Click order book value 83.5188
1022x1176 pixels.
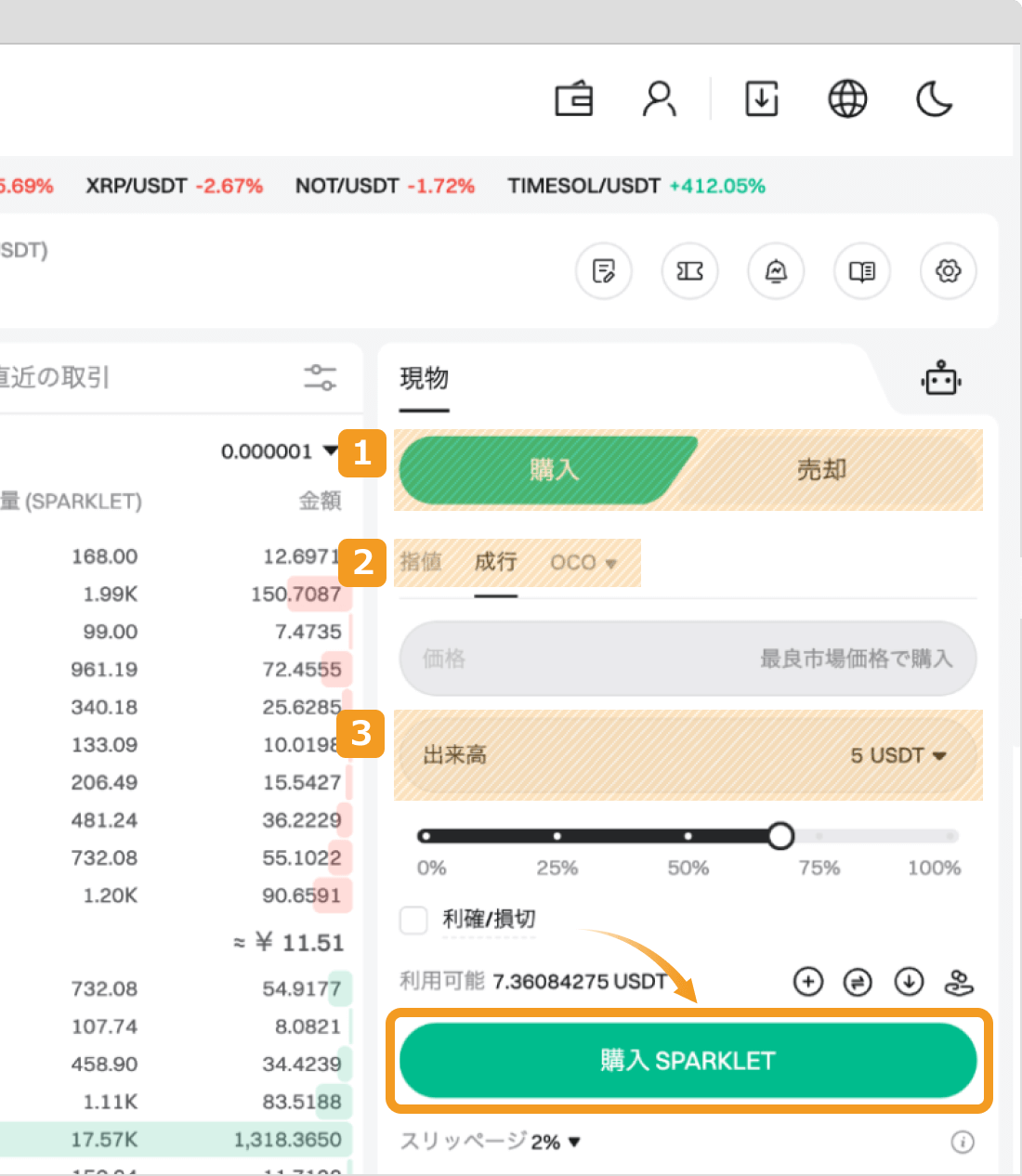click(x=302, y=1102)
